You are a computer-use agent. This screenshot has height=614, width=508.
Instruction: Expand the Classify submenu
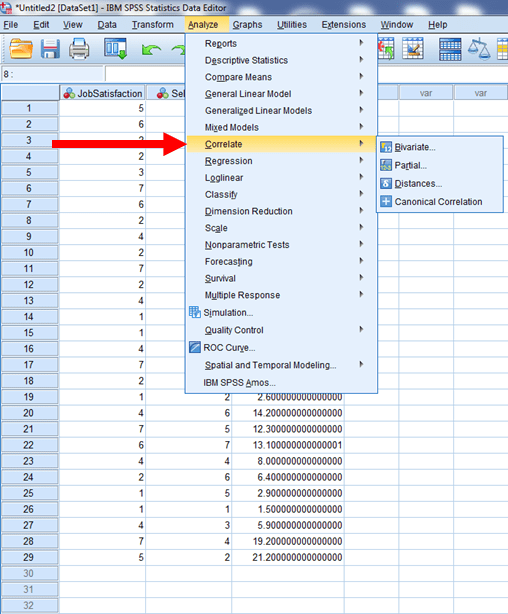click(281, 195)
